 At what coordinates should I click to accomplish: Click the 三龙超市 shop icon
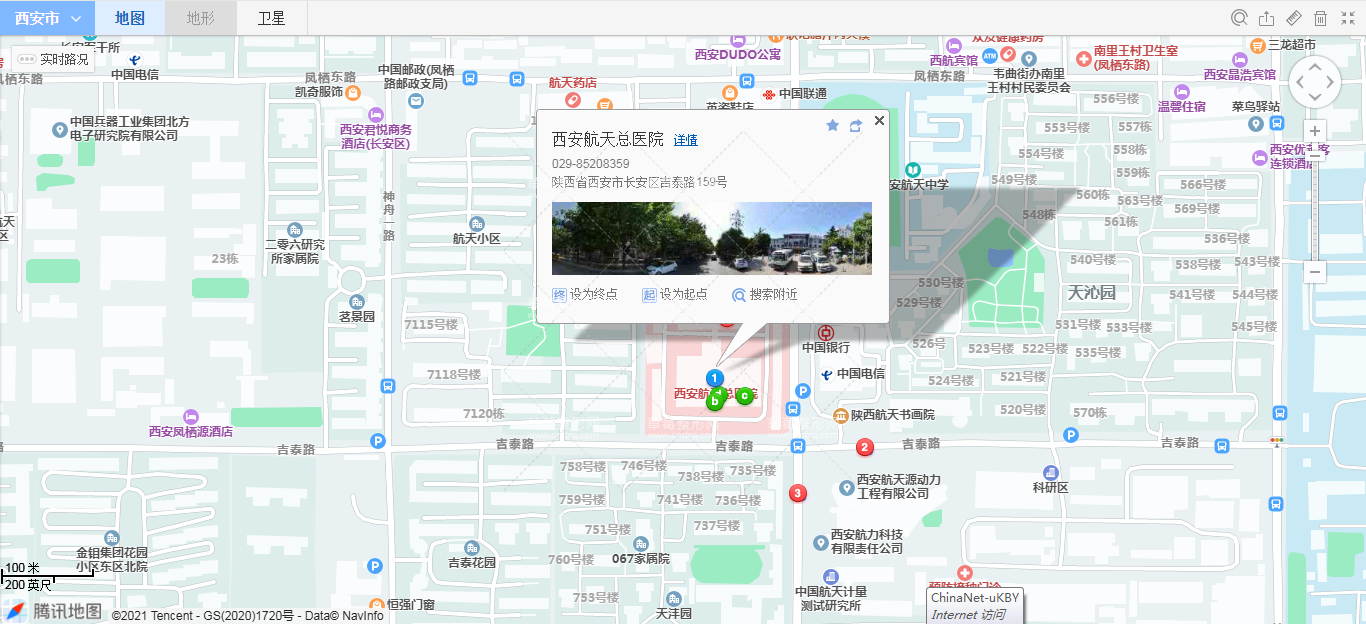[1258, 45]
